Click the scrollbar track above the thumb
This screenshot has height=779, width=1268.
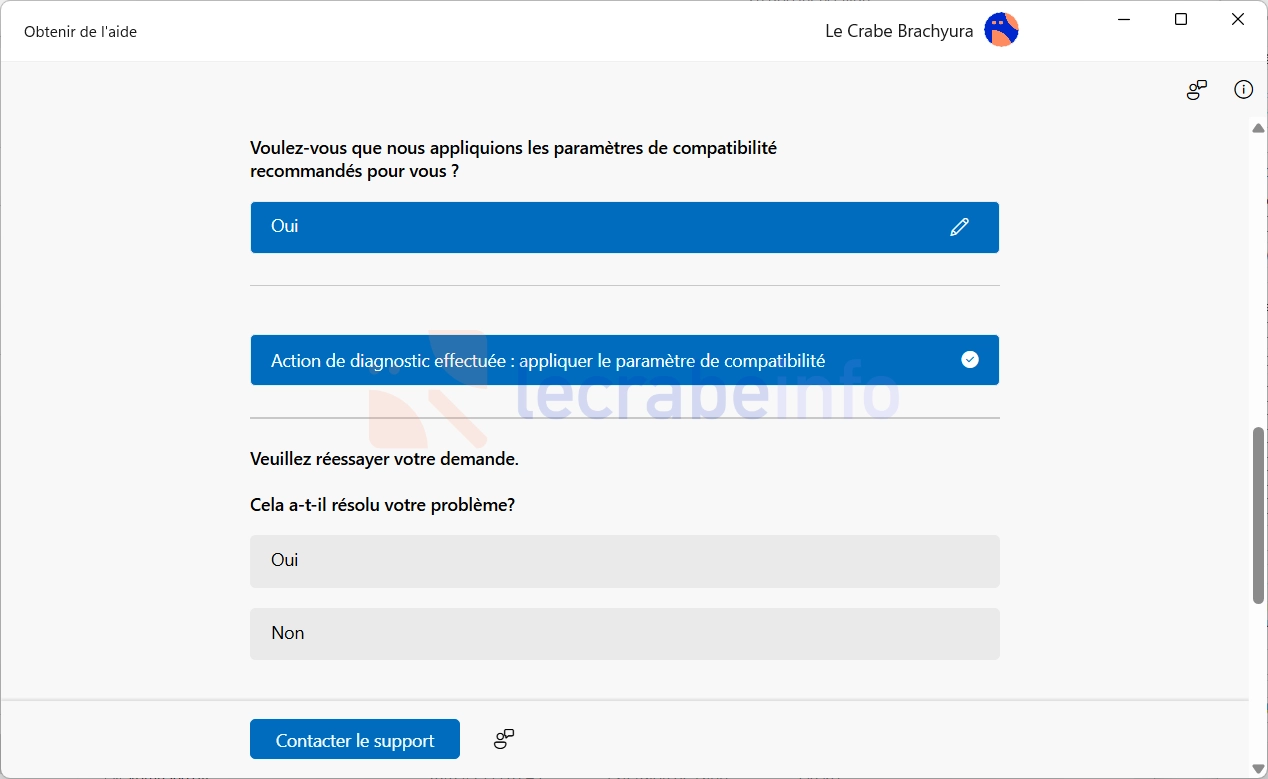click(1258, 280)
